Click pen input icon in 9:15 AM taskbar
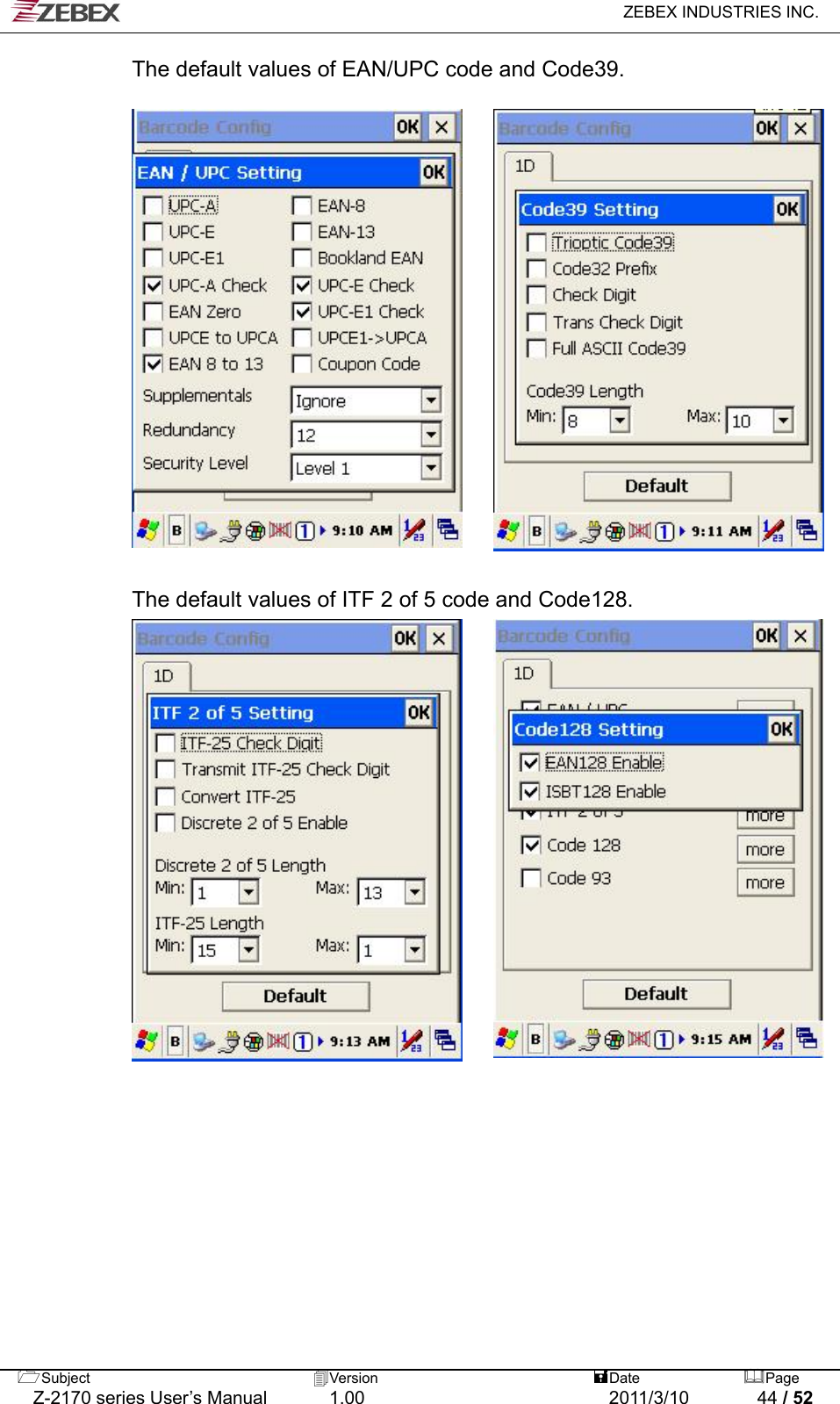Image resolution: width=840 pixels, height=1404 pixels. tap(772, 1039)
